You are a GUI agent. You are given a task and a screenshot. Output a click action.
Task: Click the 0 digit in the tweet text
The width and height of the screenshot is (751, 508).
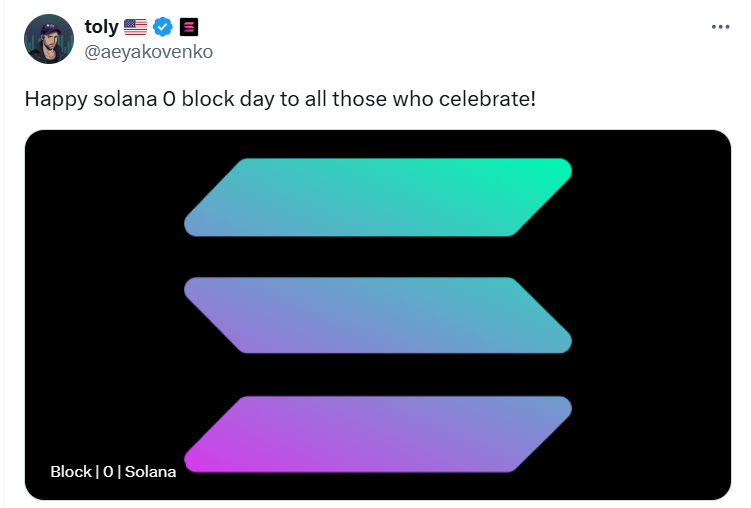(169, 100)
